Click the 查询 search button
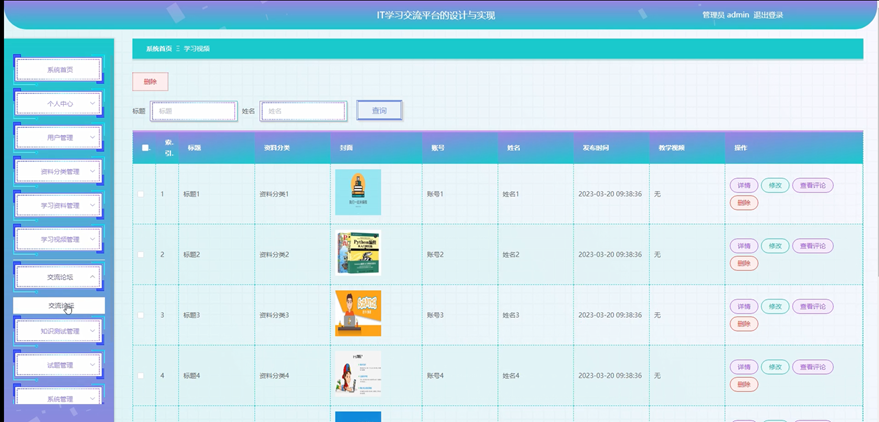This screenshot has height=422, width=879. (380, 110)
